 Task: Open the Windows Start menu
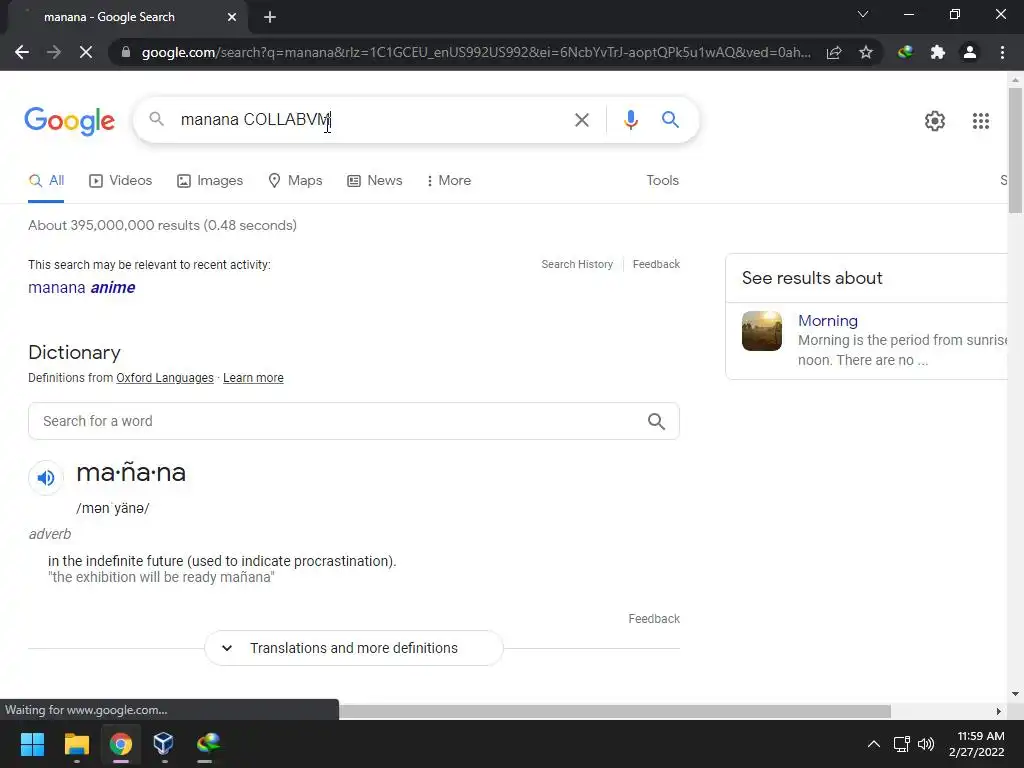click(32, 744)
